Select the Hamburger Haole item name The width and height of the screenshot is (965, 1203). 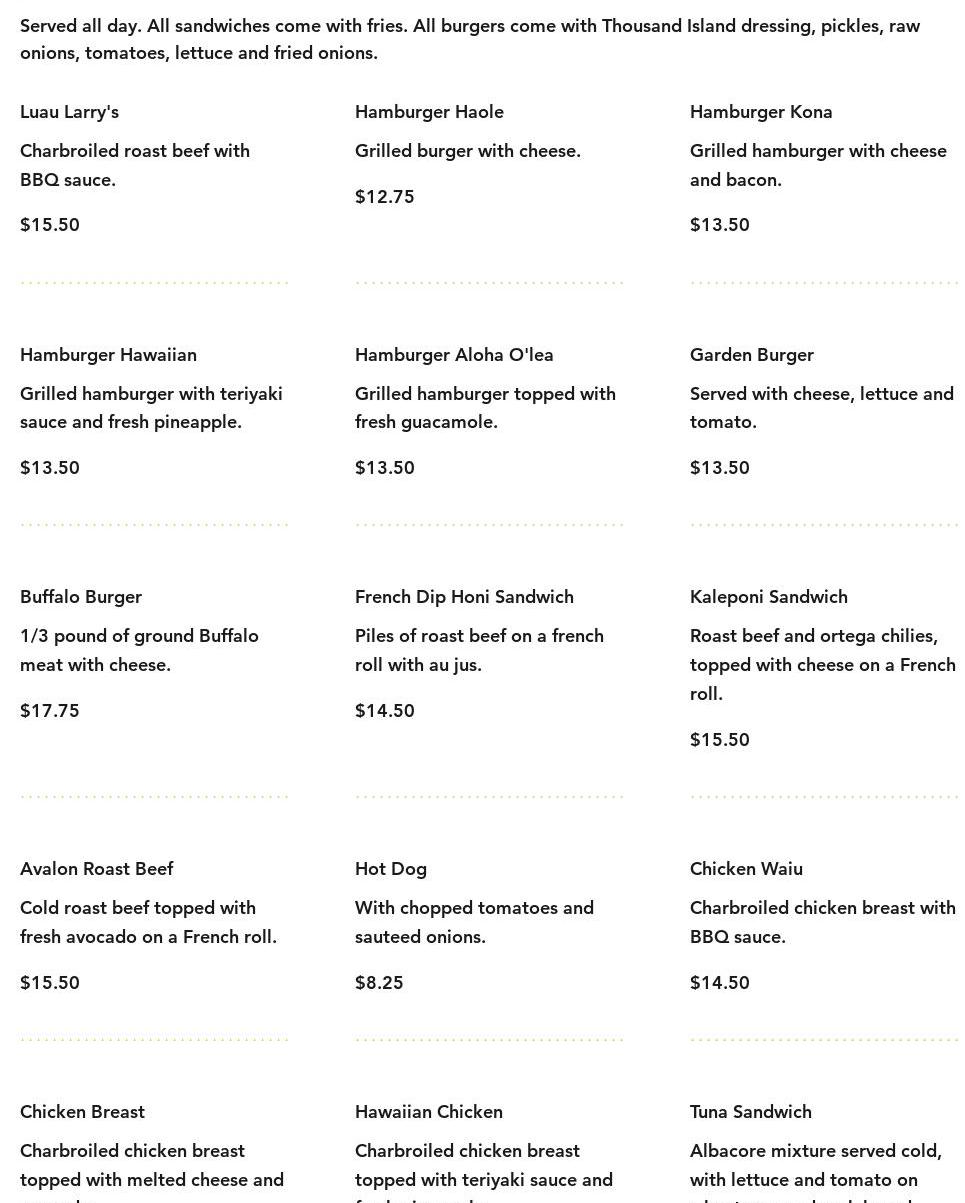tap(429, 112)
